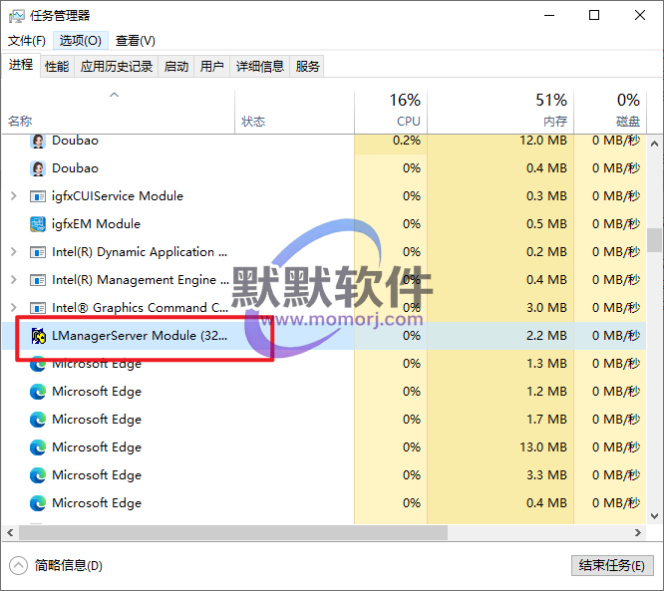Click the vertical scrollbar of the process list

pos(654,240)
